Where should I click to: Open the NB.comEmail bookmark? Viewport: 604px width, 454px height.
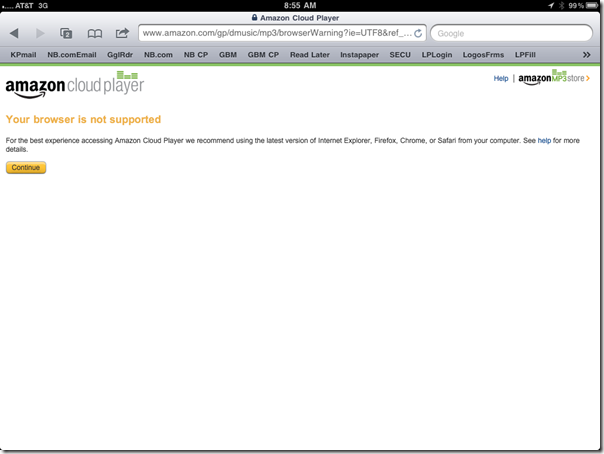tap(72, 55)
